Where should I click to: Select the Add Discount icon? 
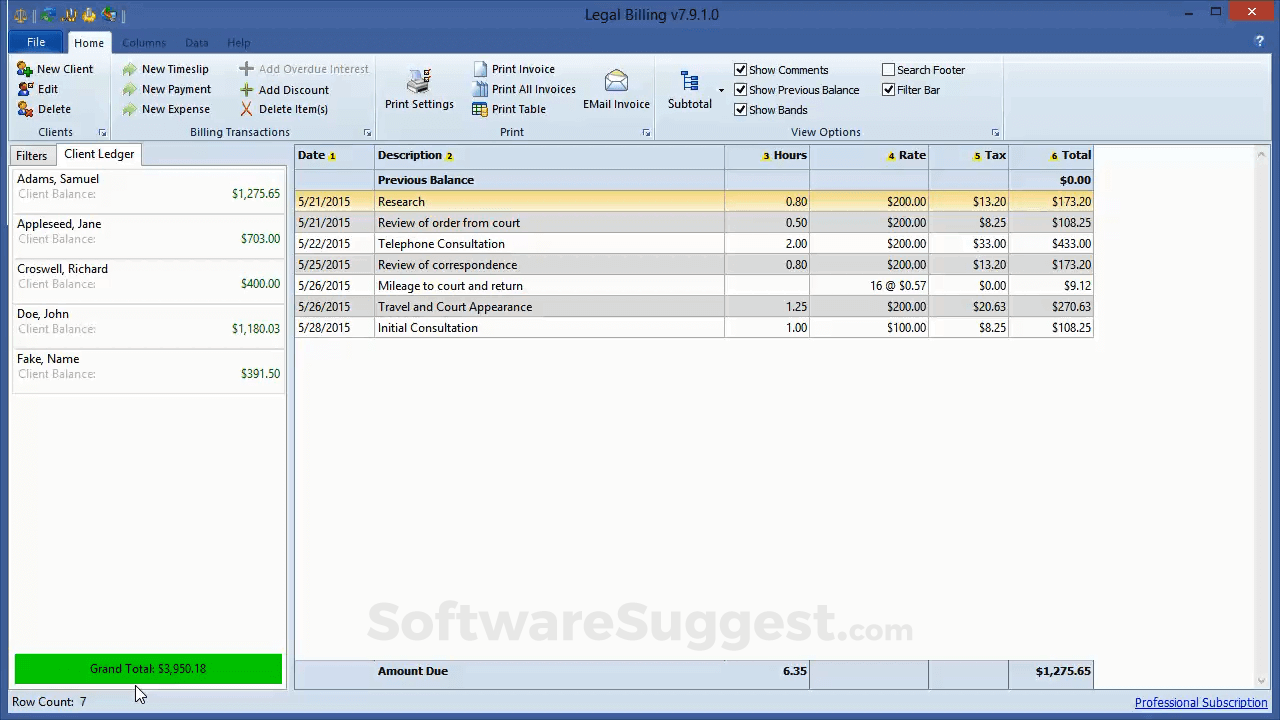click(x=246, y=89)
